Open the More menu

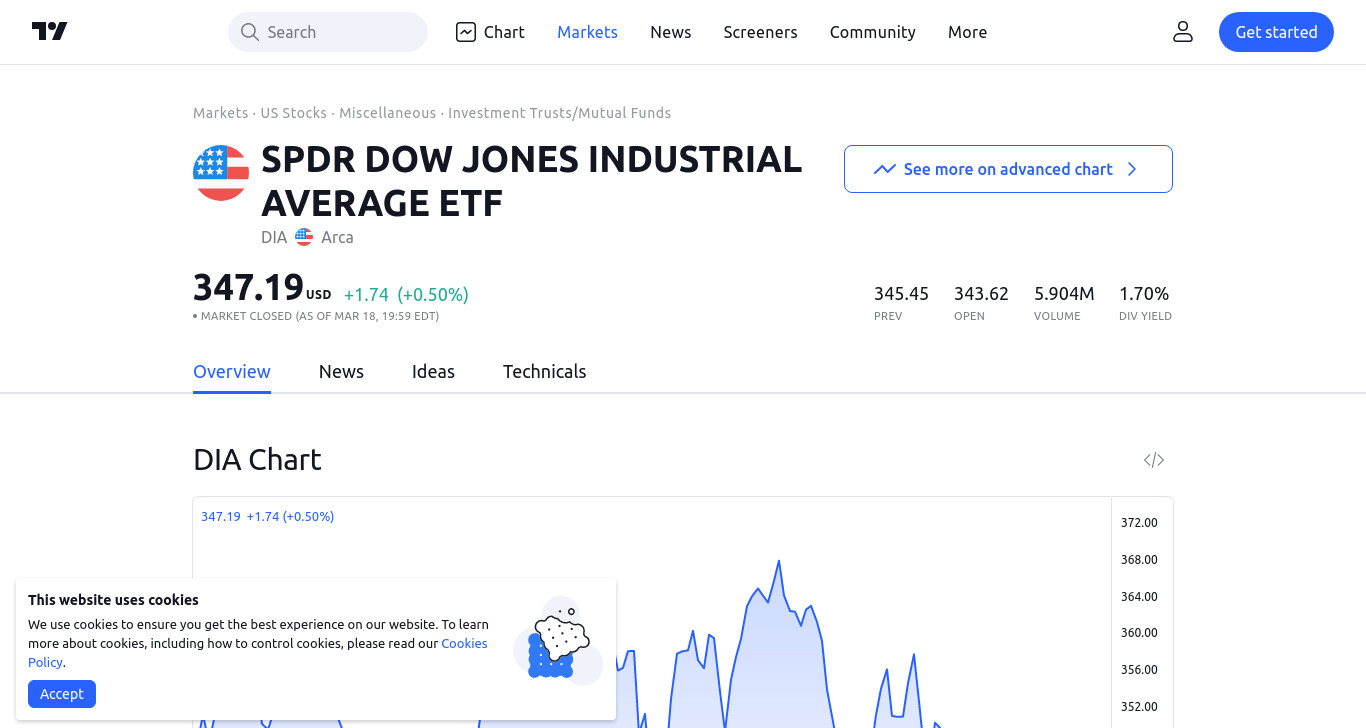(x=967, y=32)
